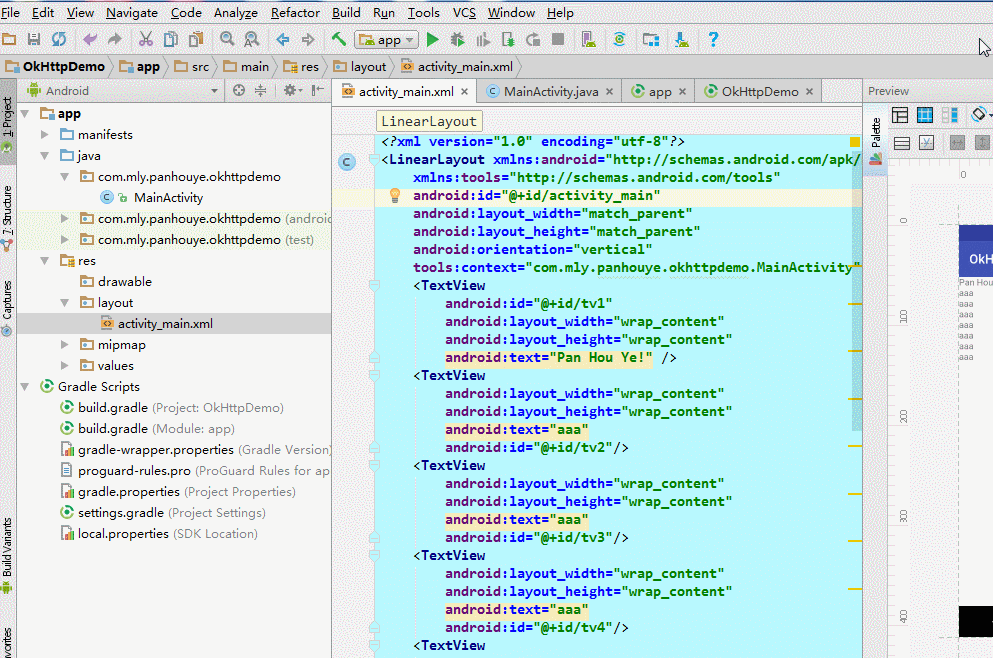
Task: Click the Cut scissors icon in toolbar
Action: [x=145, y=40]
